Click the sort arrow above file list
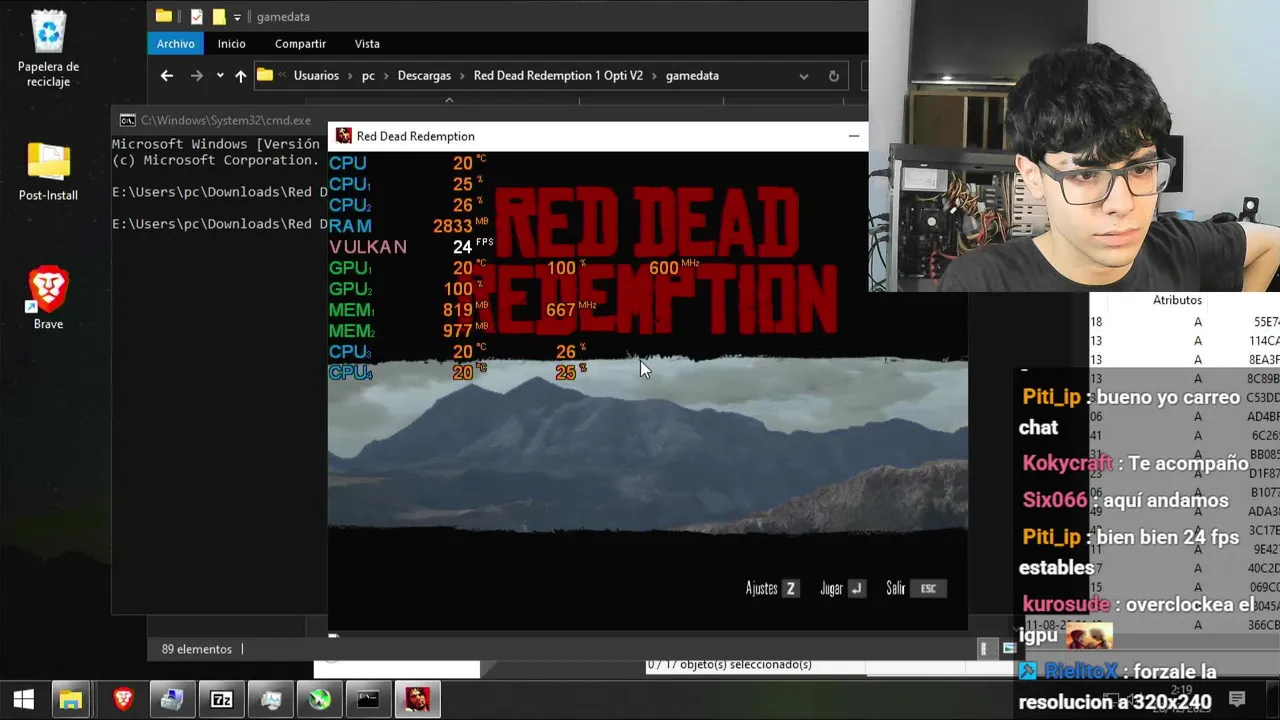This screenshot has width=1280, height=720. point(449,99)
